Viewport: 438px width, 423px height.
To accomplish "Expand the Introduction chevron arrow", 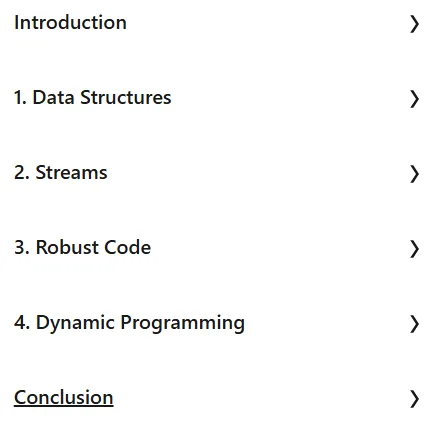I will 414,24.
